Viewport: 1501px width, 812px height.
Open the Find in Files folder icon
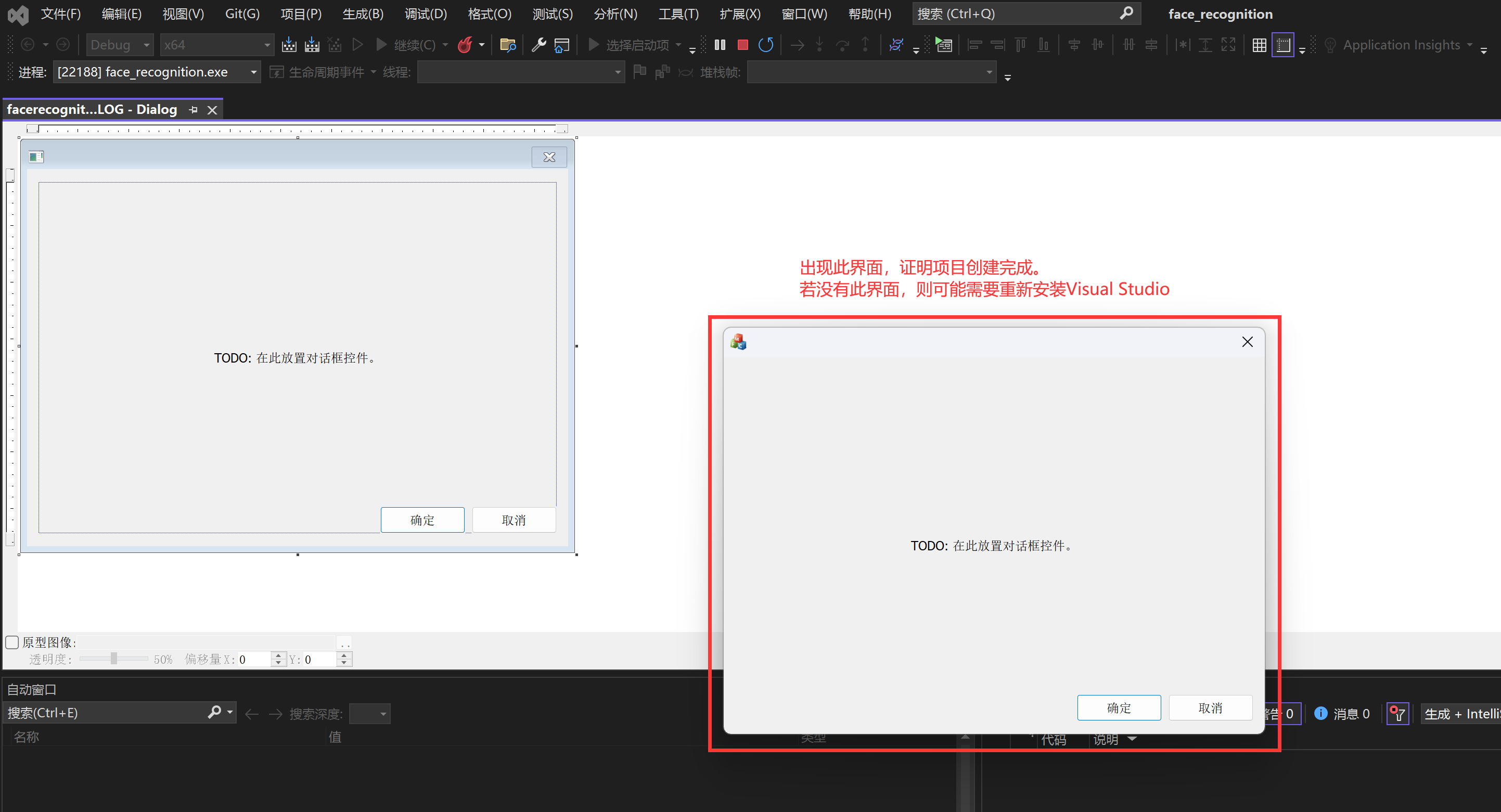507,45
